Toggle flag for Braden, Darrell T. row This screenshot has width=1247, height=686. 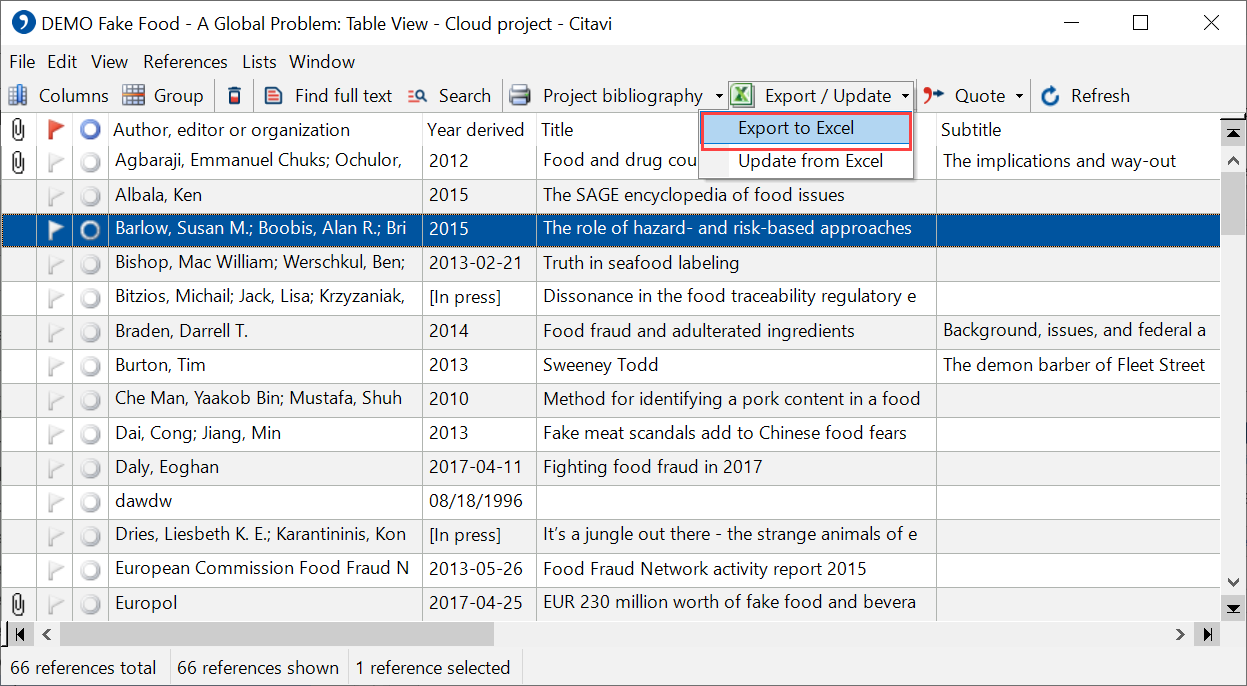55,331
